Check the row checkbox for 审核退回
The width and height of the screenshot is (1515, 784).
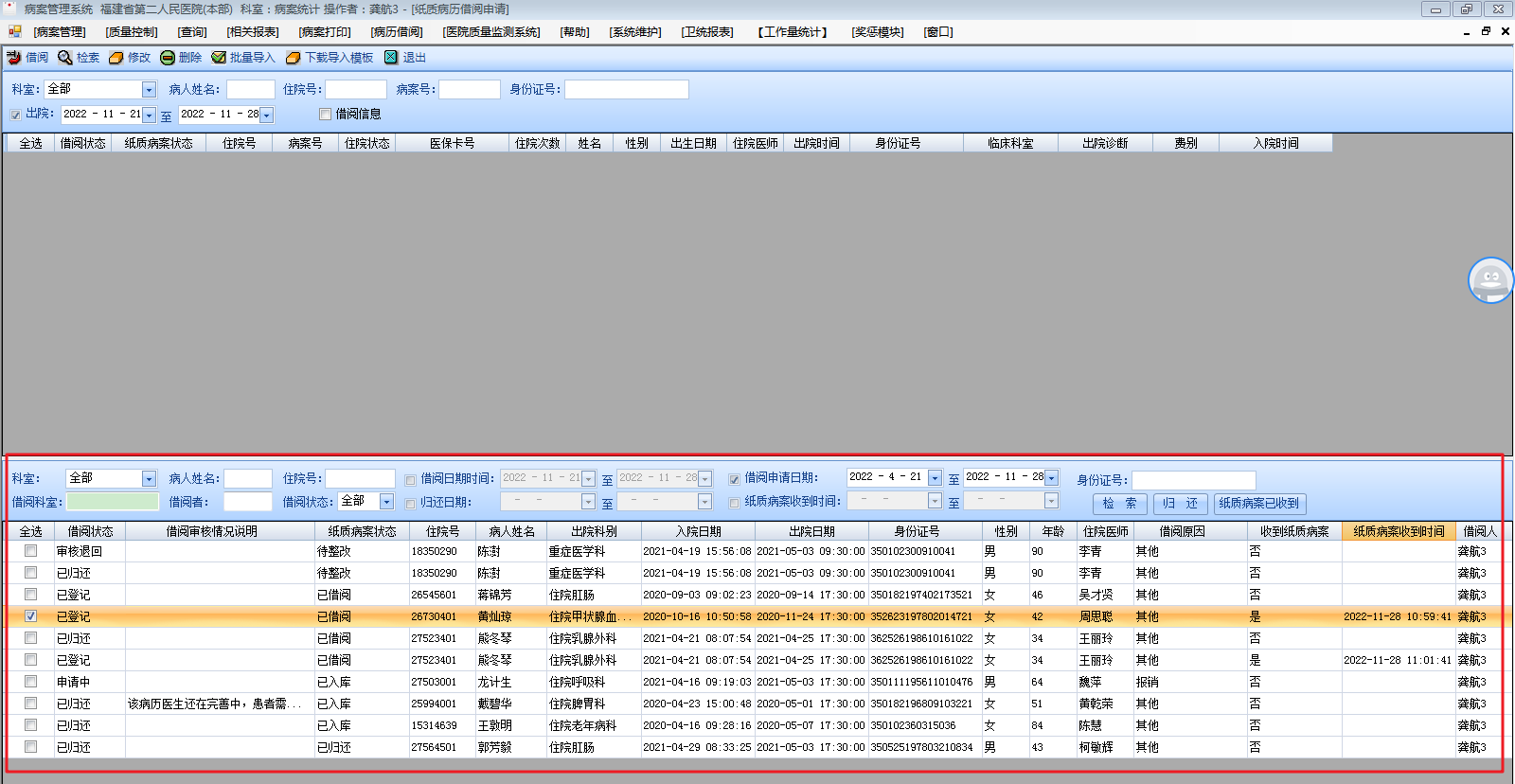pos(31,551)
